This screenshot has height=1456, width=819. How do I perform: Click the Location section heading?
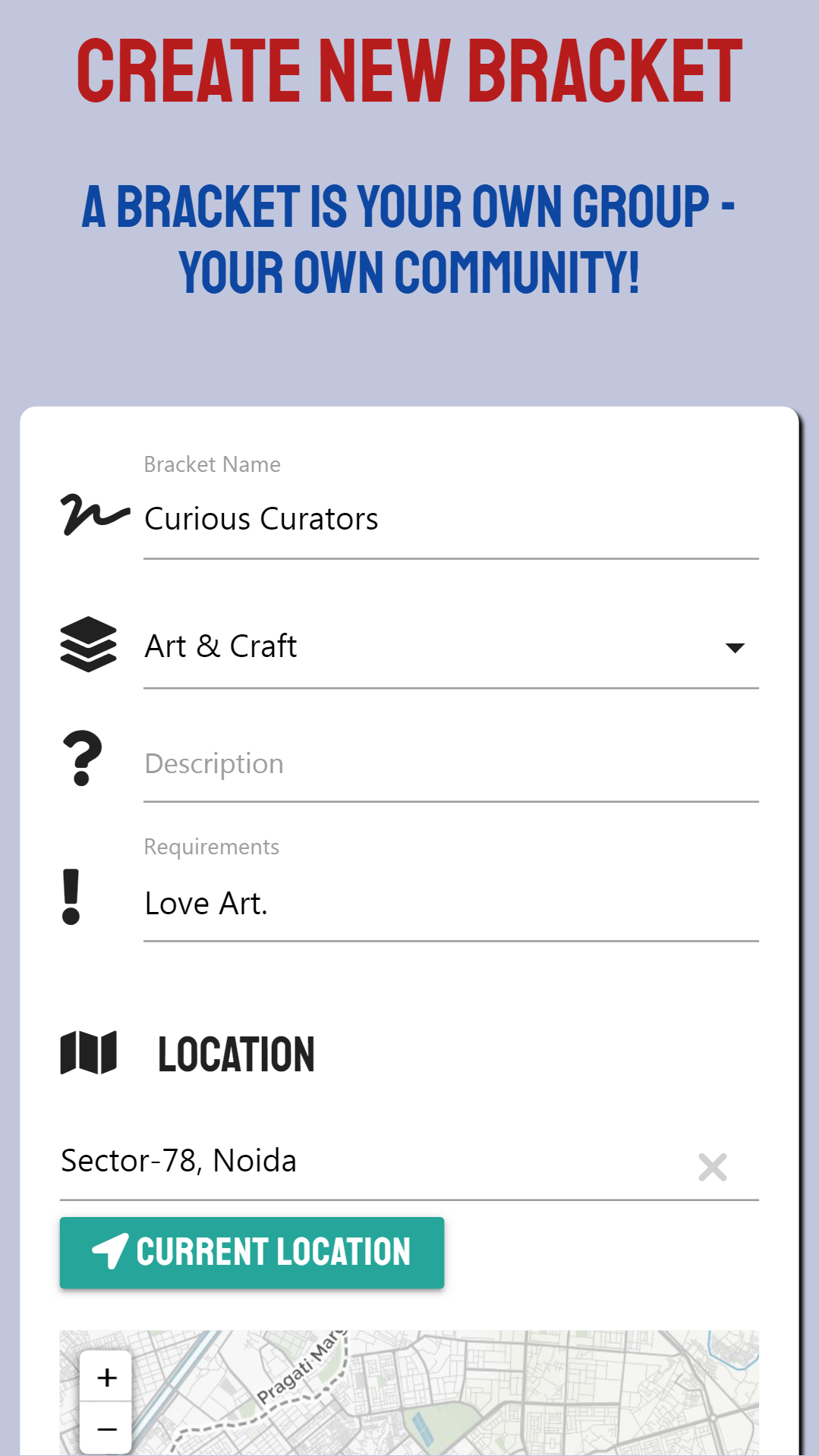coord(236,1055)
